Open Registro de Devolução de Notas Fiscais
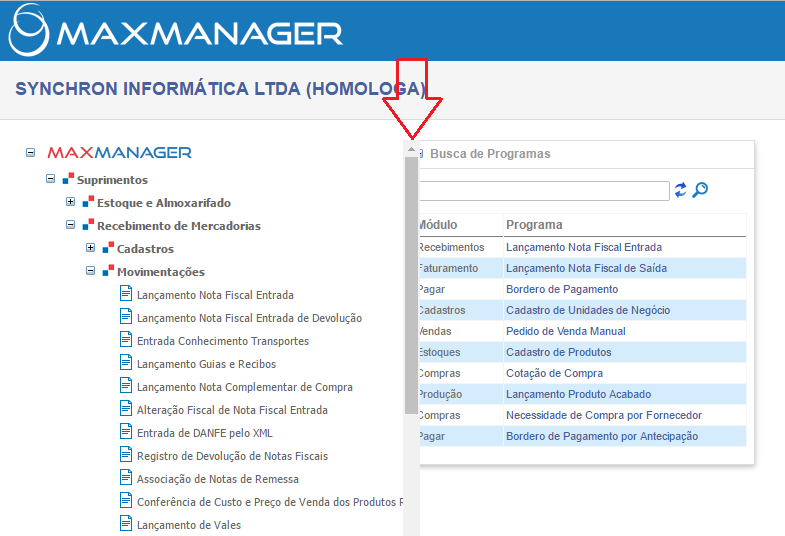The width and height of the screenshot is (785, 536). (232, 456)
